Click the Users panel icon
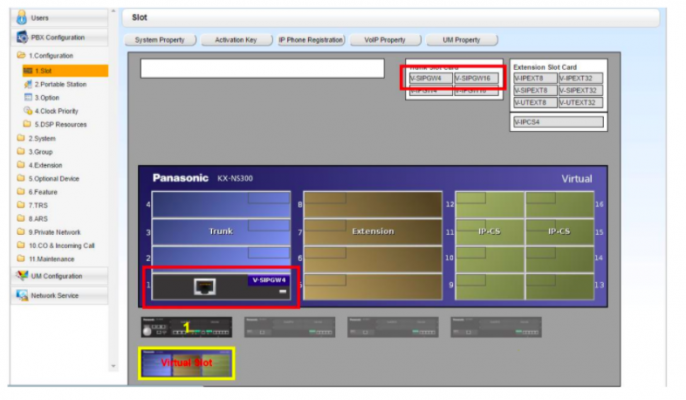Viewport: 686px width, 400px height. coord(23,17)
